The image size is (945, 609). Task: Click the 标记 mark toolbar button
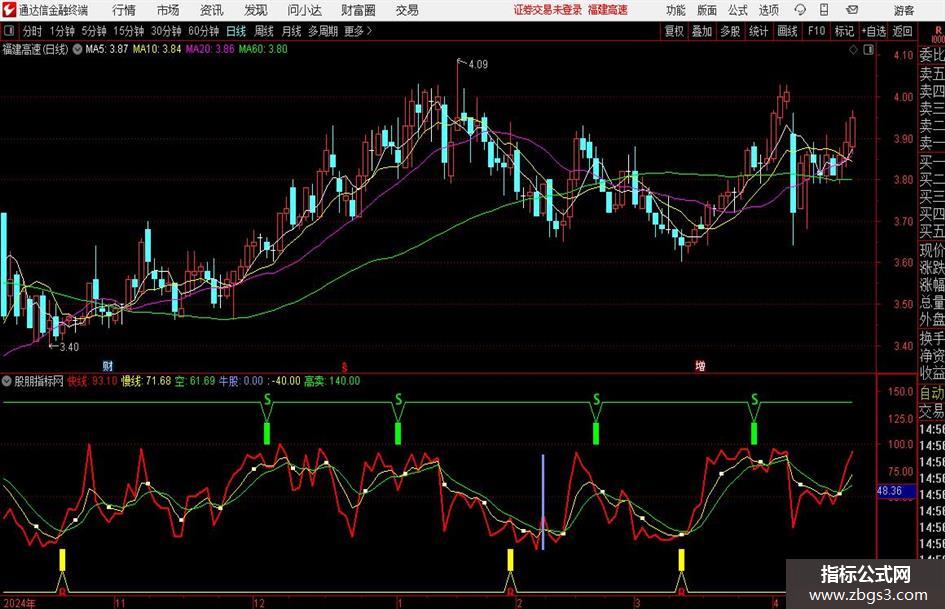click(844, 31)
